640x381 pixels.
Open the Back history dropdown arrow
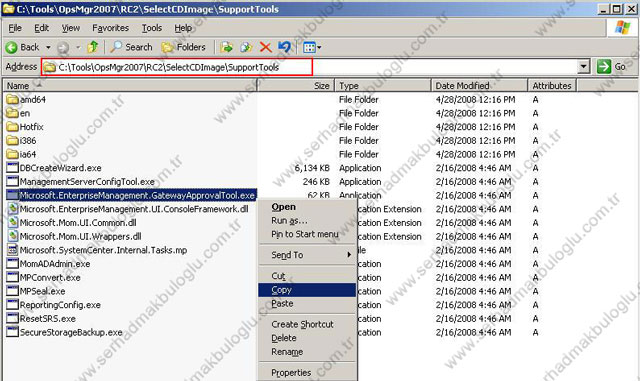48,48
